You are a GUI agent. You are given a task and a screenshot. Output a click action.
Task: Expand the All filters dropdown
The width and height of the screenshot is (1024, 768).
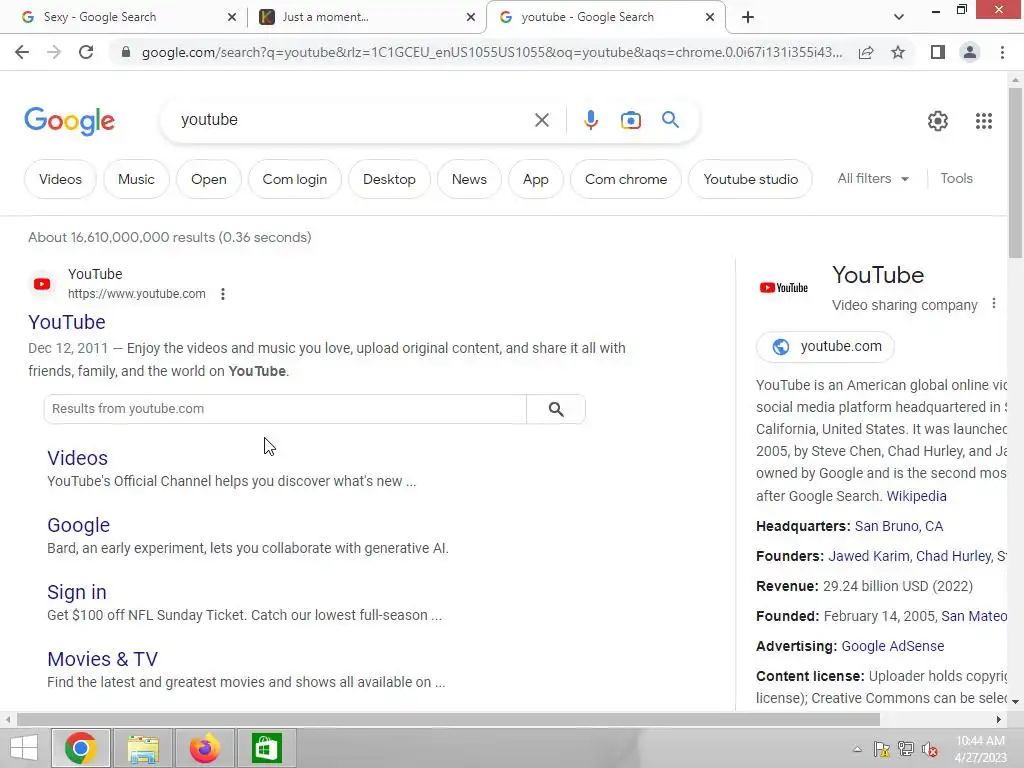tap(873, 178)
